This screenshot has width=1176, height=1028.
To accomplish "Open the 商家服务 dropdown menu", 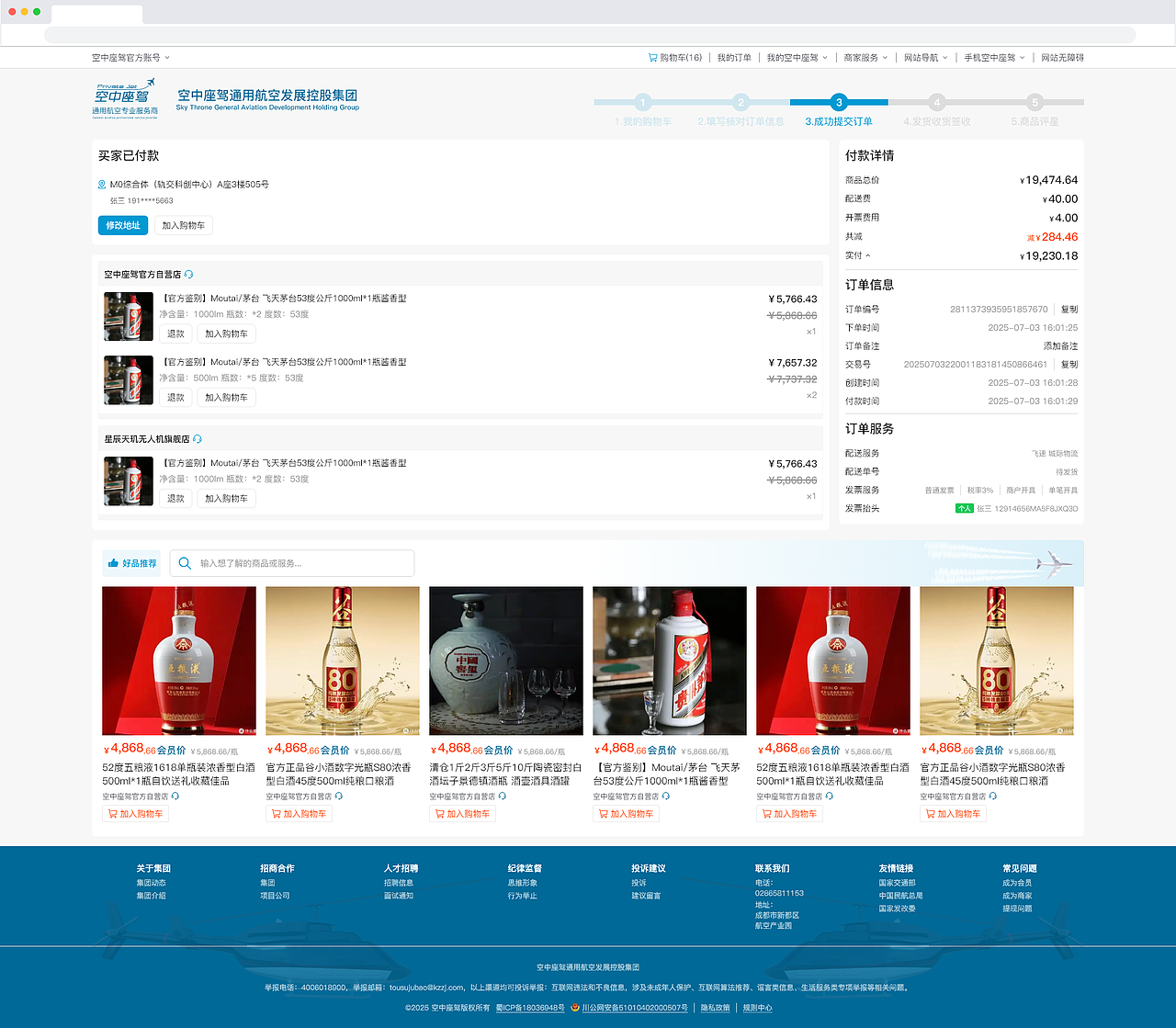I will pos(866,58).
